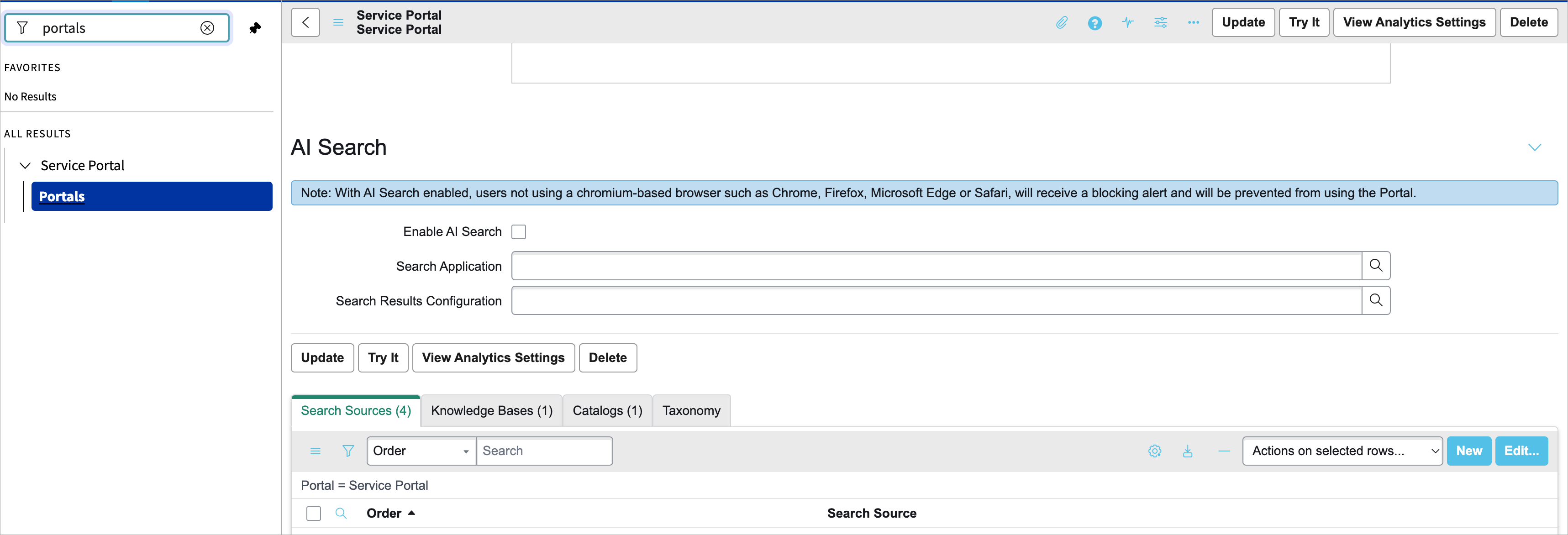Image resolution: width=1568 pixels, height=535 pixels.
Task: Click the Portal = Service Portal breadcrumb
Action: [x=364, y=486]
